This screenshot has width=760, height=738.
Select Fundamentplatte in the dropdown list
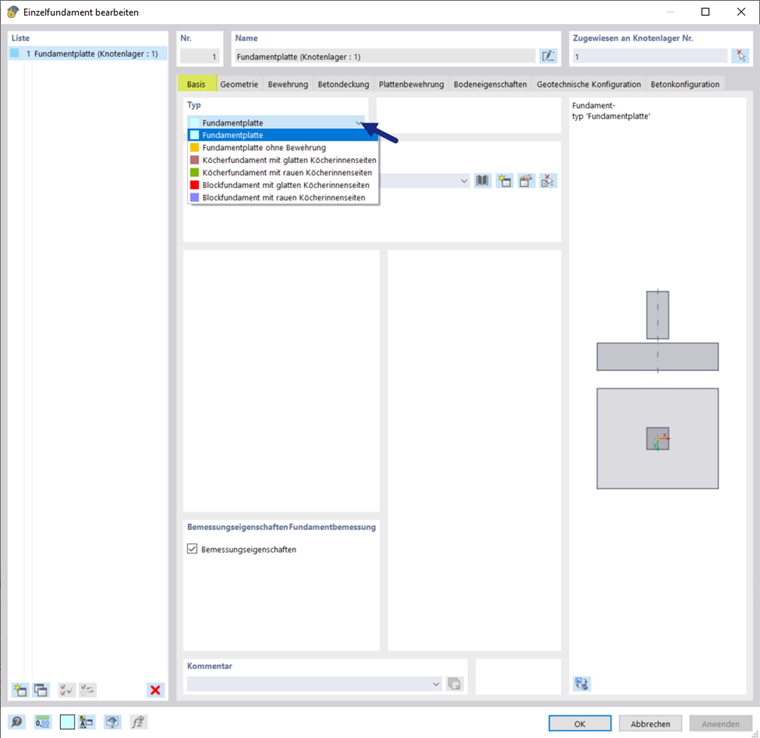pyautogui.click(x=283, y=135)
